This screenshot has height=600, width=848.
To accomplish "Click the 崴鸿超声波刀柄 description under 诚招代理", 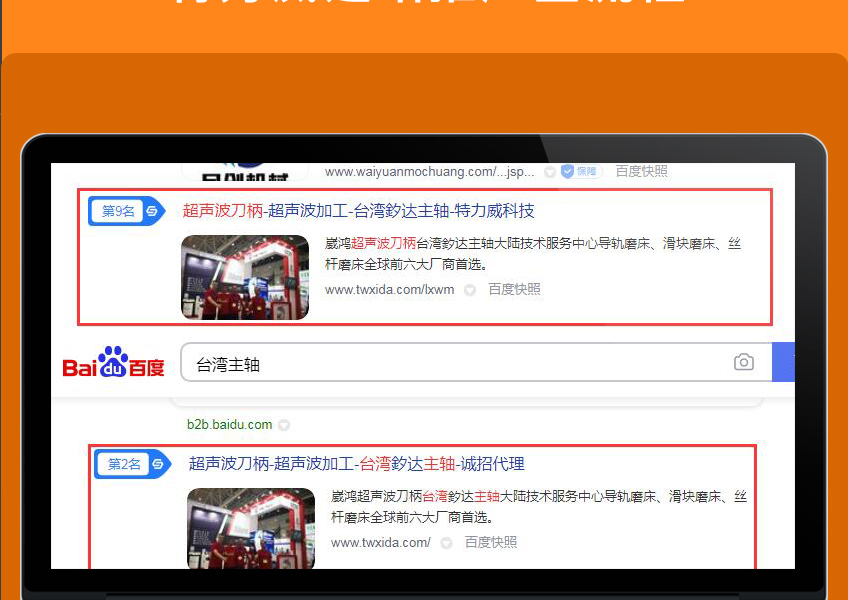I will (539, 507).
